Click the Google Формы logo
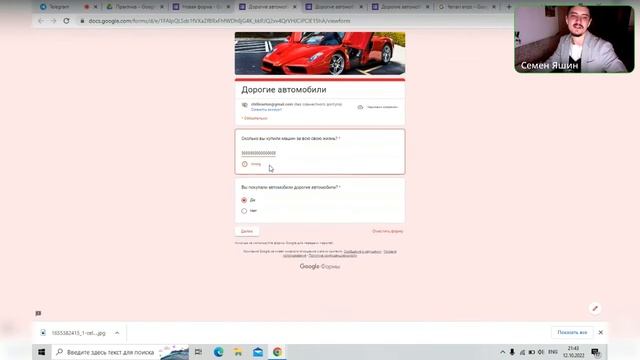Image resolution: width=640 pixels, height=360 pixels. tap(320, 267)
